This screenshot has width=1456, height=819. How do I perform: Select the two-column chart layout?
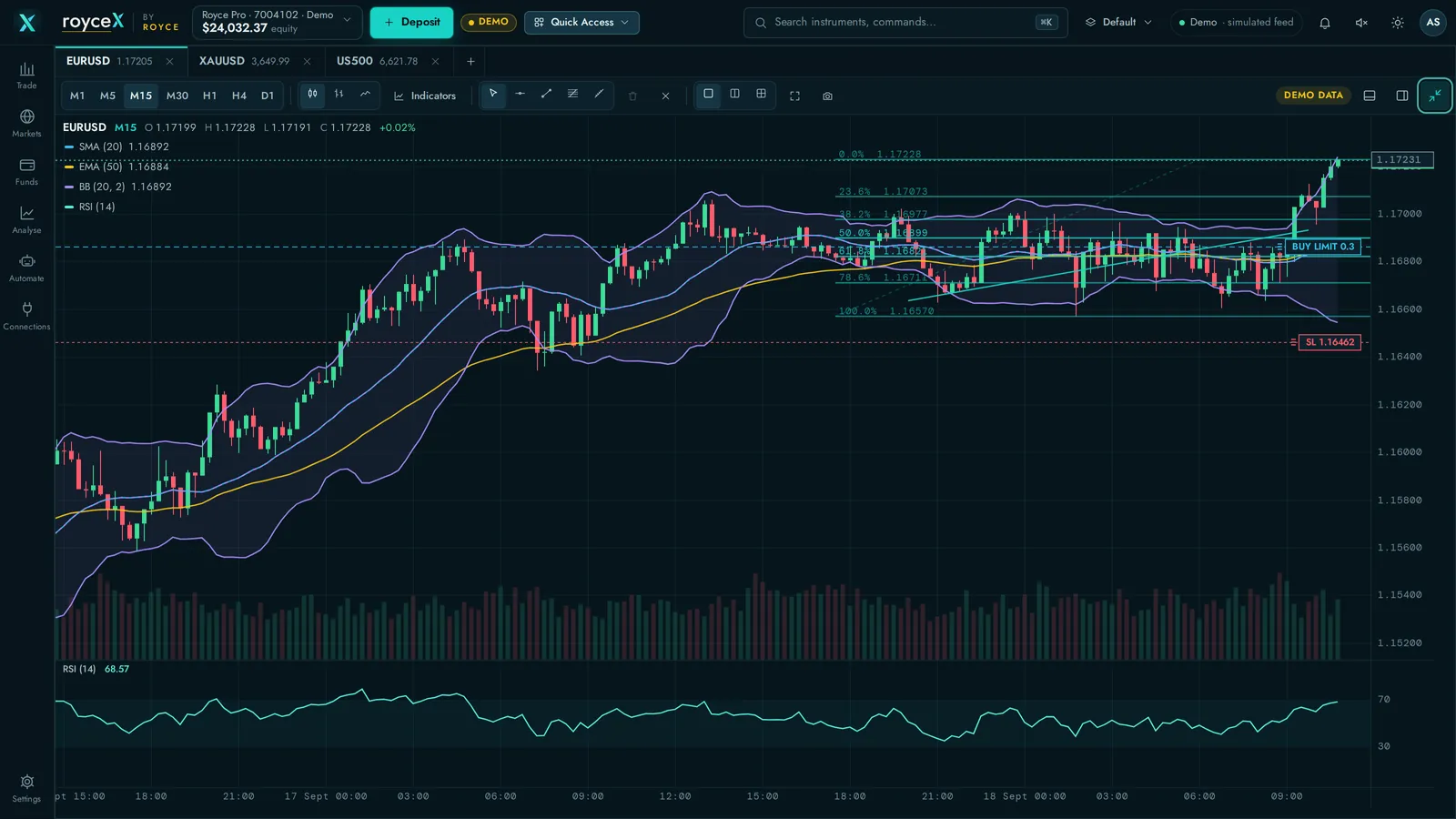[x=734, y=95]
